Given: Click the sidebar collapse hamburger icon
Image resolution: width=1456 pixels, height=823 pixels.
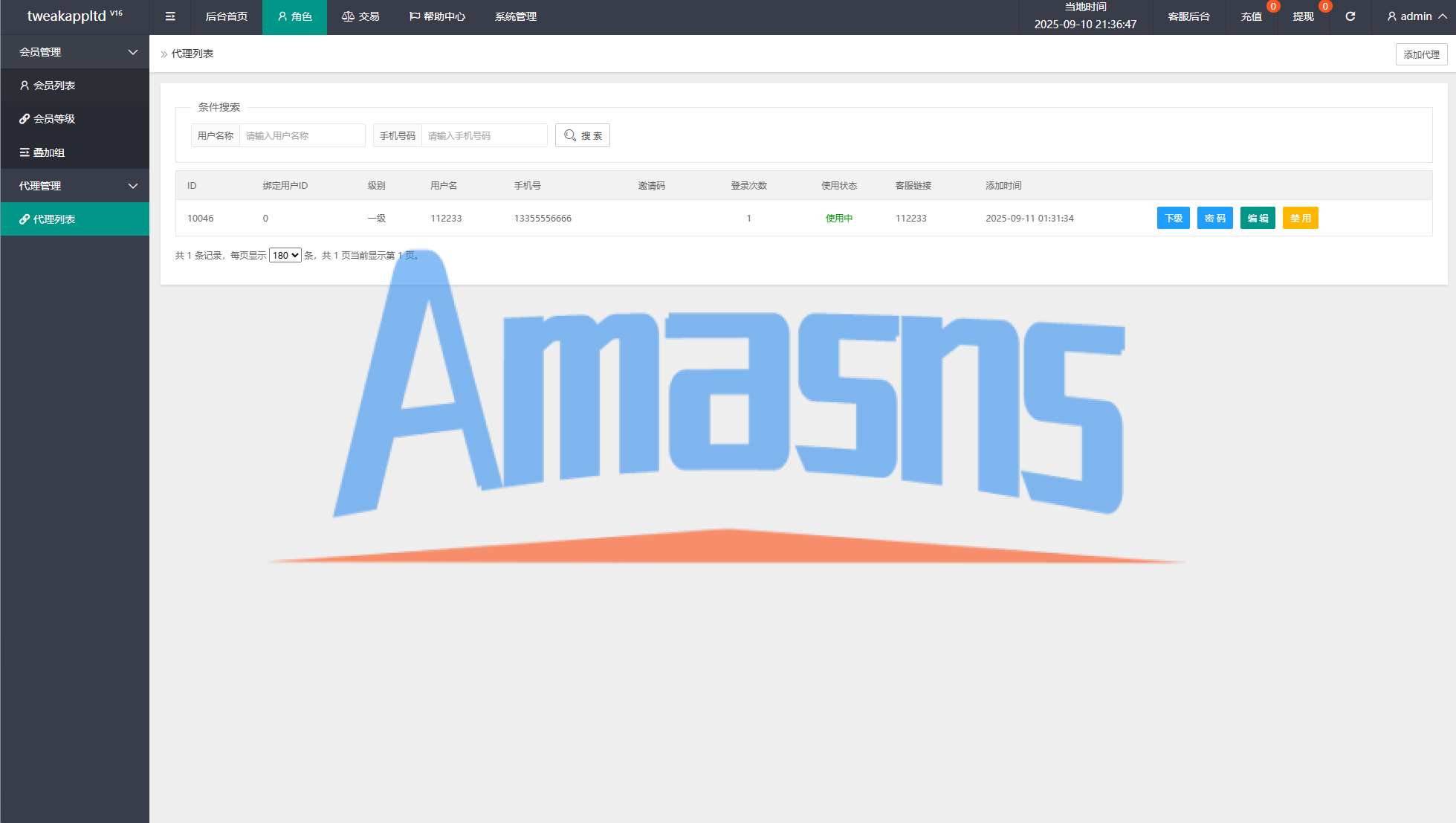Looking at the screenshot, I should (x=170, y=16).
